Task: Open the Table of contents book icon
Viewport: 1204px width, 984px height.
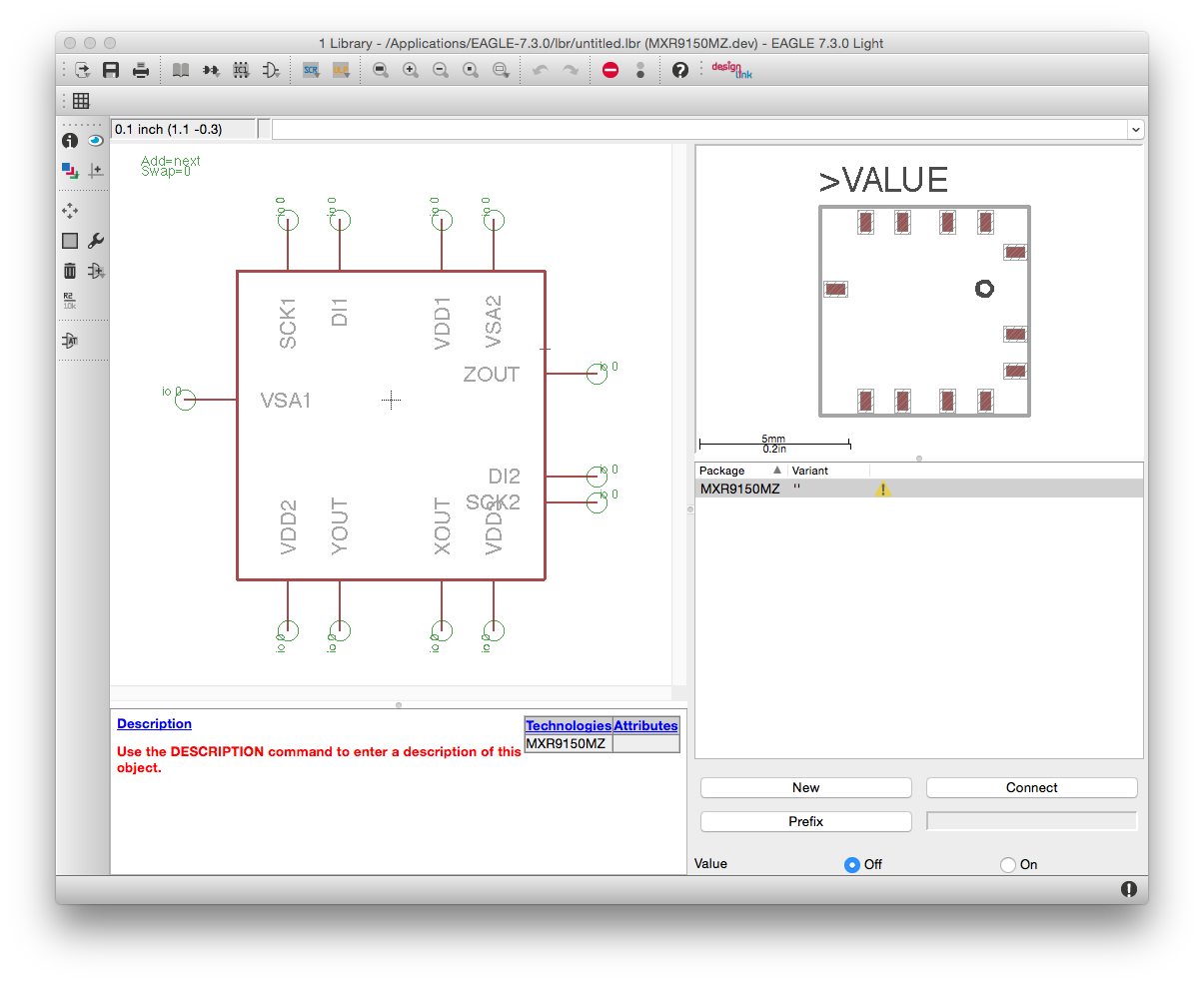Action: coord(181,70)
